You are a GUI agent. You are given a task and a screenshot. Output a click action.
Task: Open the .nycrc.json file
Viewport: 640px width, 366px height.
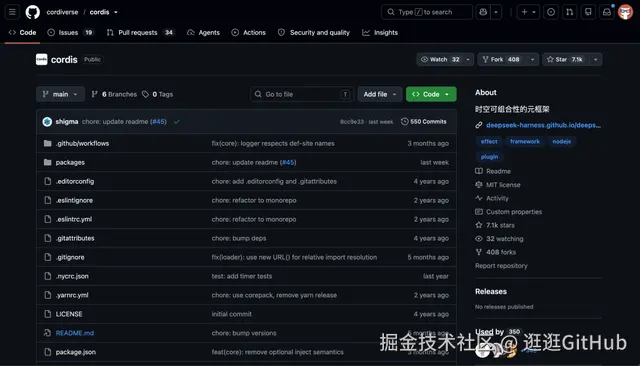coord(72,276)
